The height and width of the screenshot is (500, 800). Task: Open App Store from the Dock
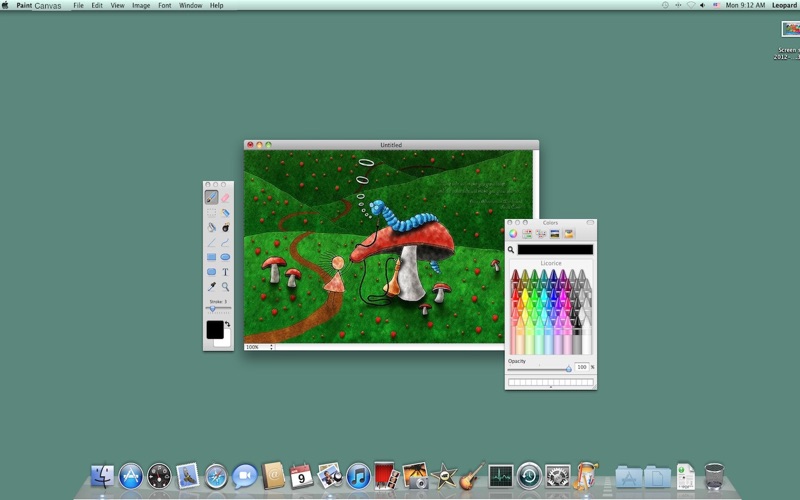(131, 476)
